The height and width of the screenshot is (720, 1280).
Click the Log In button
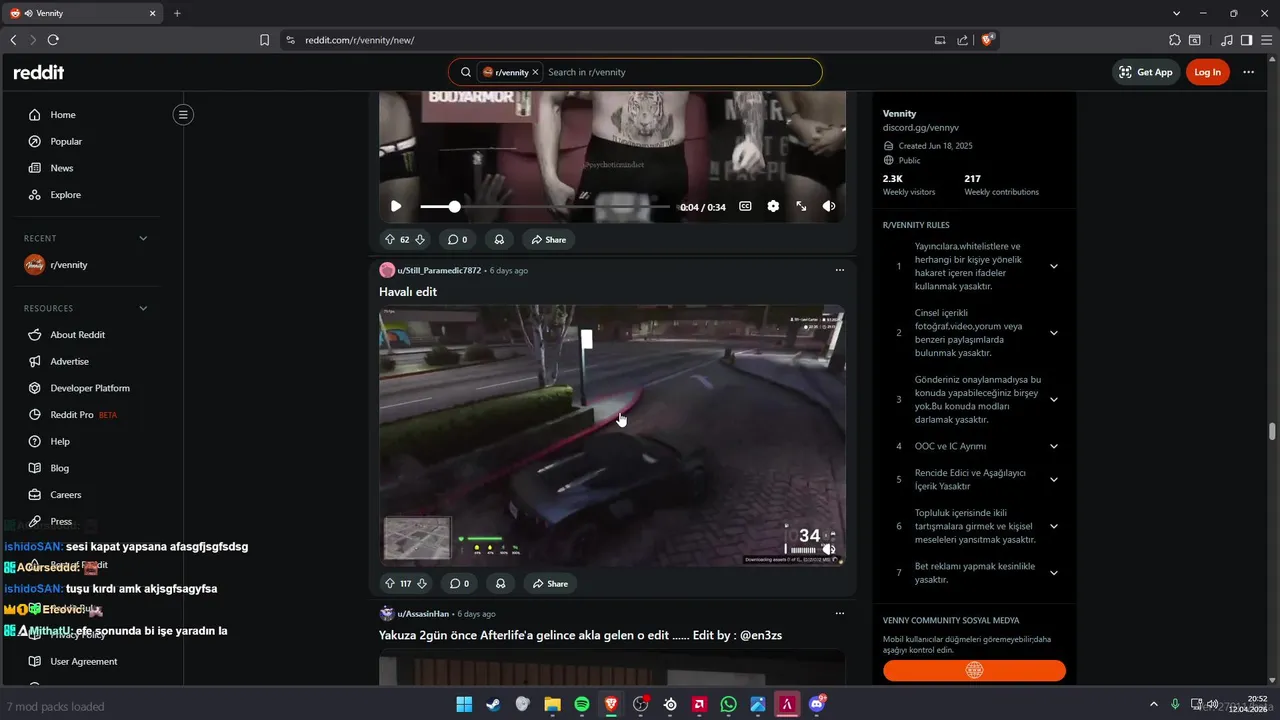(x=1207, y=72)
